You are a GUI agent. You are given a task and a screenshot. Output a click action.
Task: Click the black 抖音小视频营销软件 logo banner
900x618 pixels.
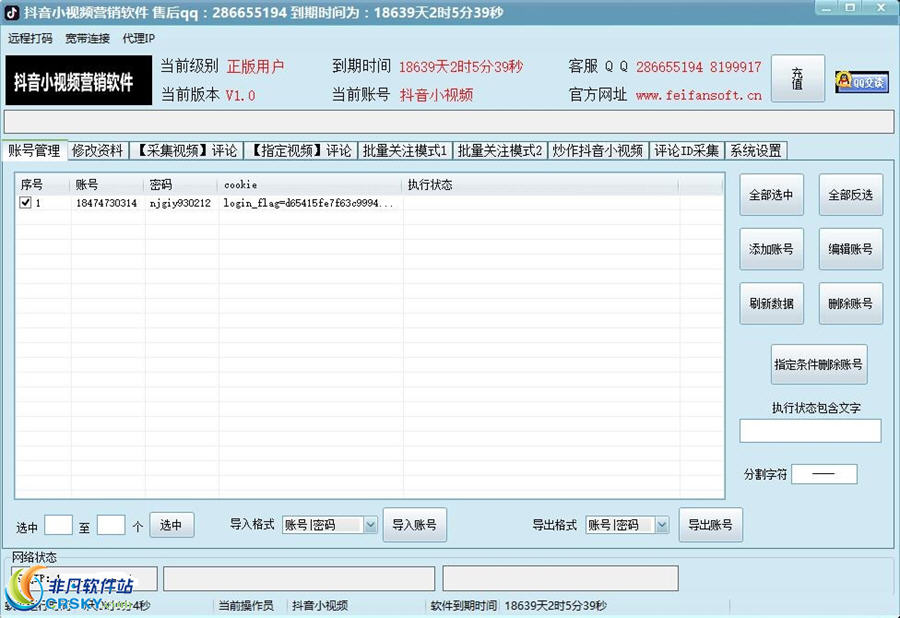click(79, 80)
